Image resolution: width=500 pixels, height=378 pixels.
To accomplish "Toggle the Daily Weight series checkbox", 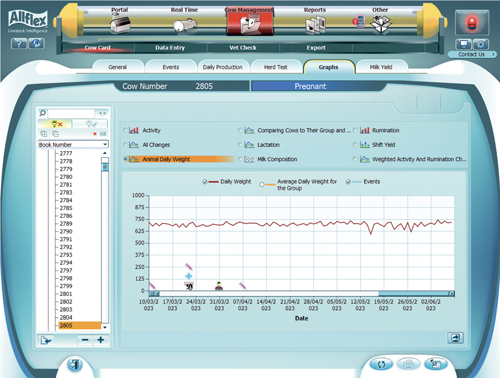I will tap(205, 182).
